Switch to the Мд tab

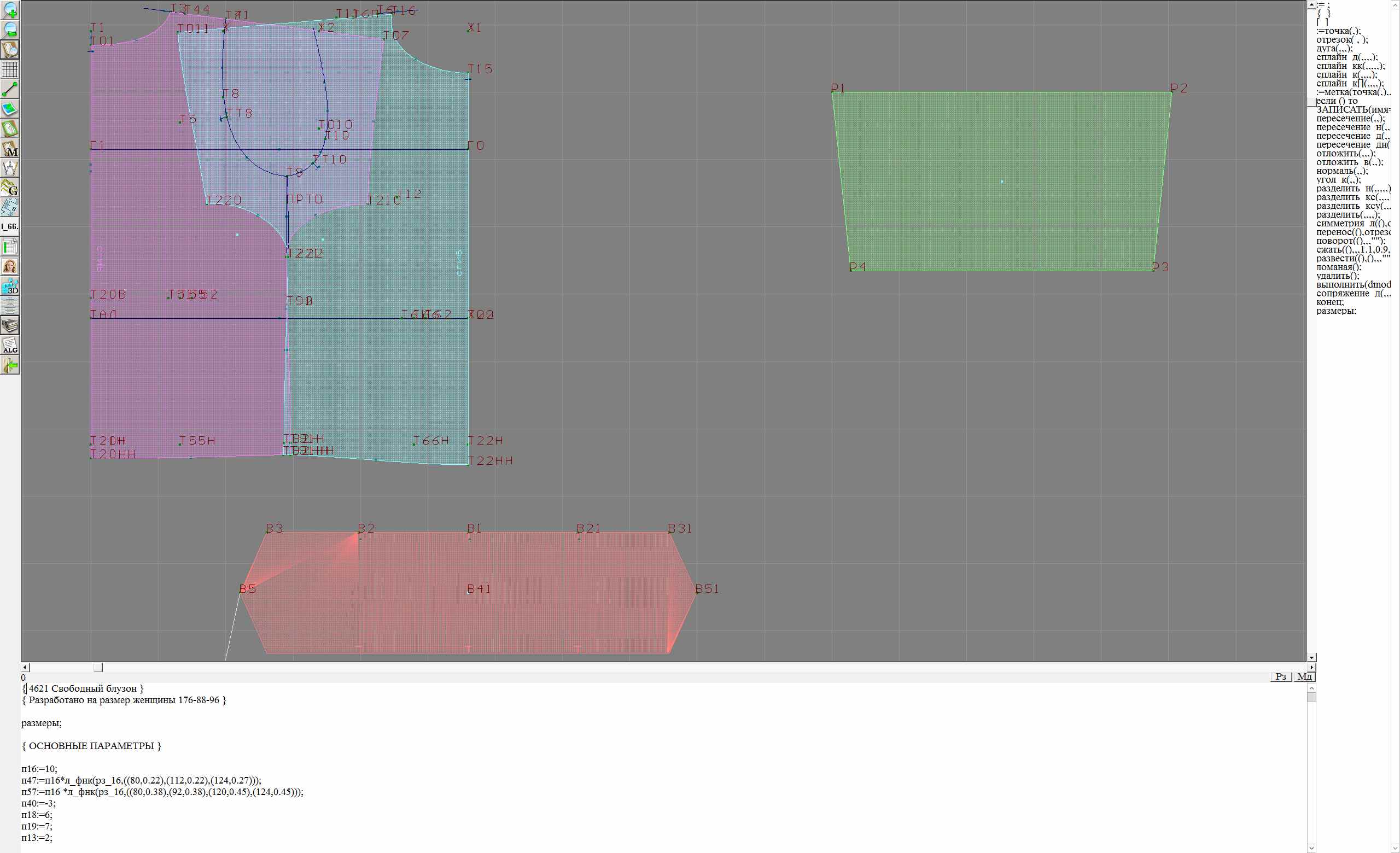pos(1304,676)
